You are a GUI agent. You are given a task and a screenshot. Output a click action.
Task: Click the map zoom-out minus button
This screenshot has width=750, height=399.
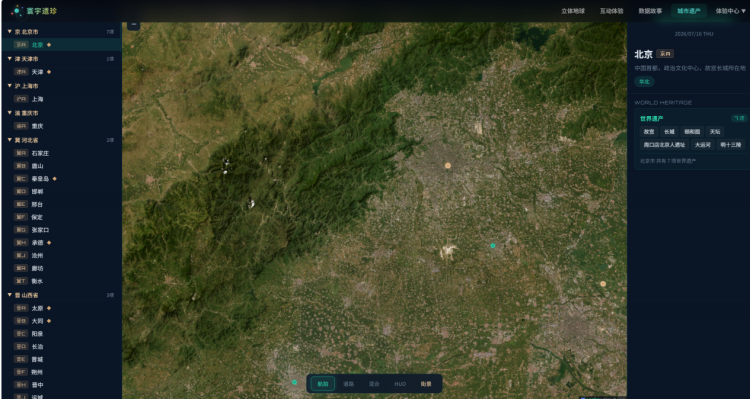pos(133,25)
